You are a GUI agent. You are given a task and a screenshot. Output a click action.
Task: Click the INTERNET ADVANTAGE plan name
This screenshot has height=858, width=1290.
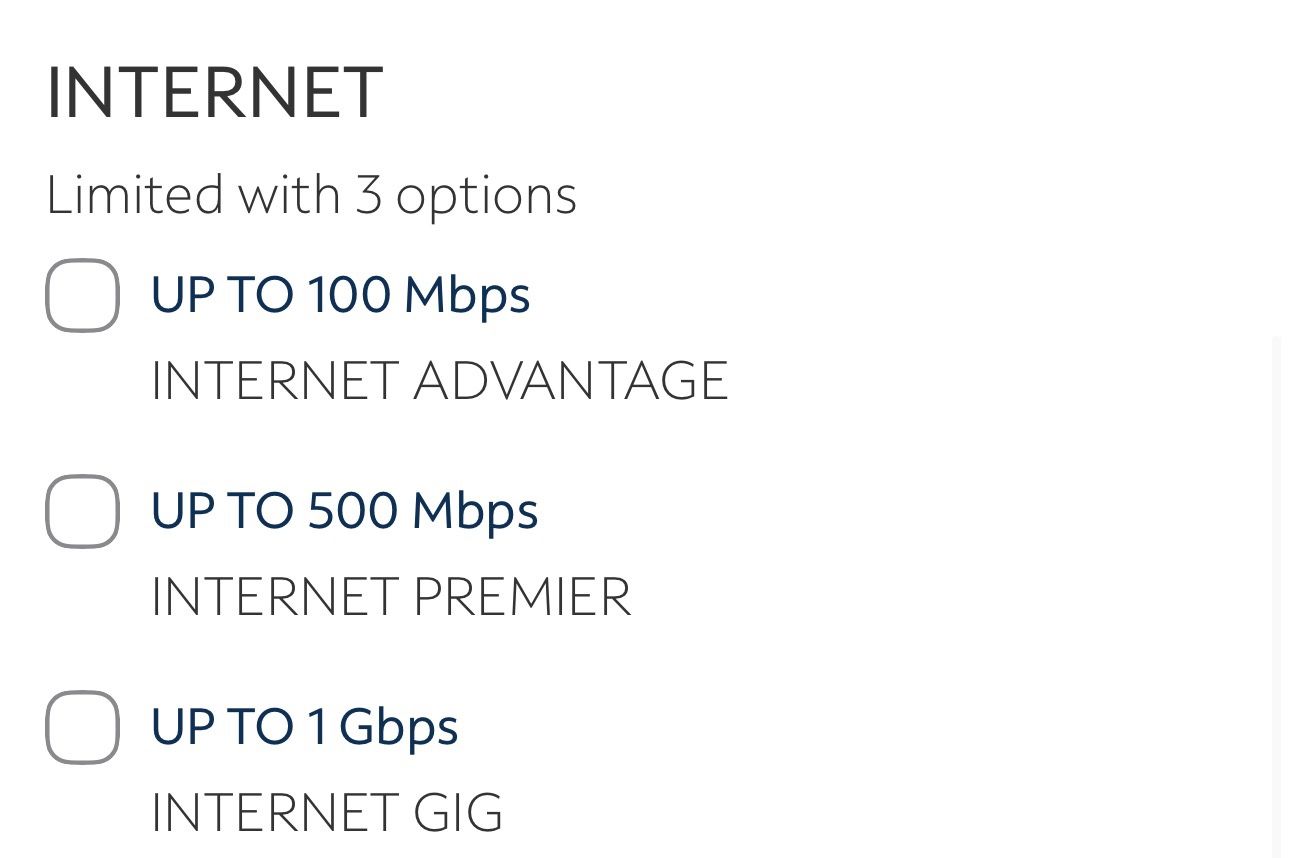(x=439, y=381)
